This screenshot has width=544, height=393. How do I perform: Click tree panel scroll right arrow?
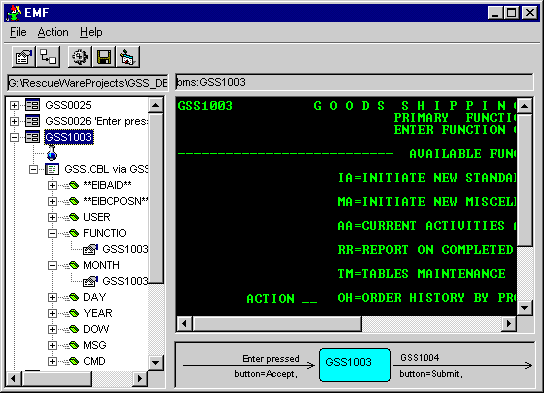pyautogui.click(x=140, y=378)
